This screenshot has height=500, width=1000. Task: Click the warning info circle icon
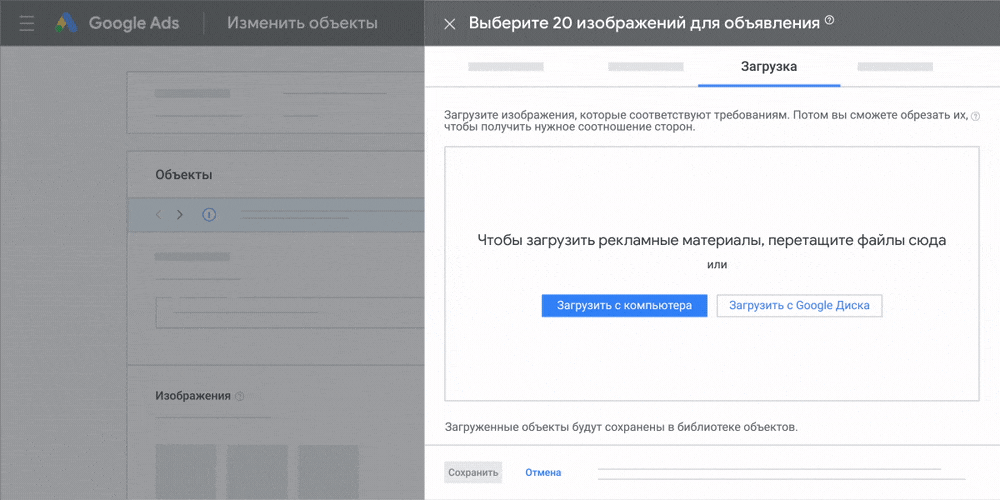[209, 215]
